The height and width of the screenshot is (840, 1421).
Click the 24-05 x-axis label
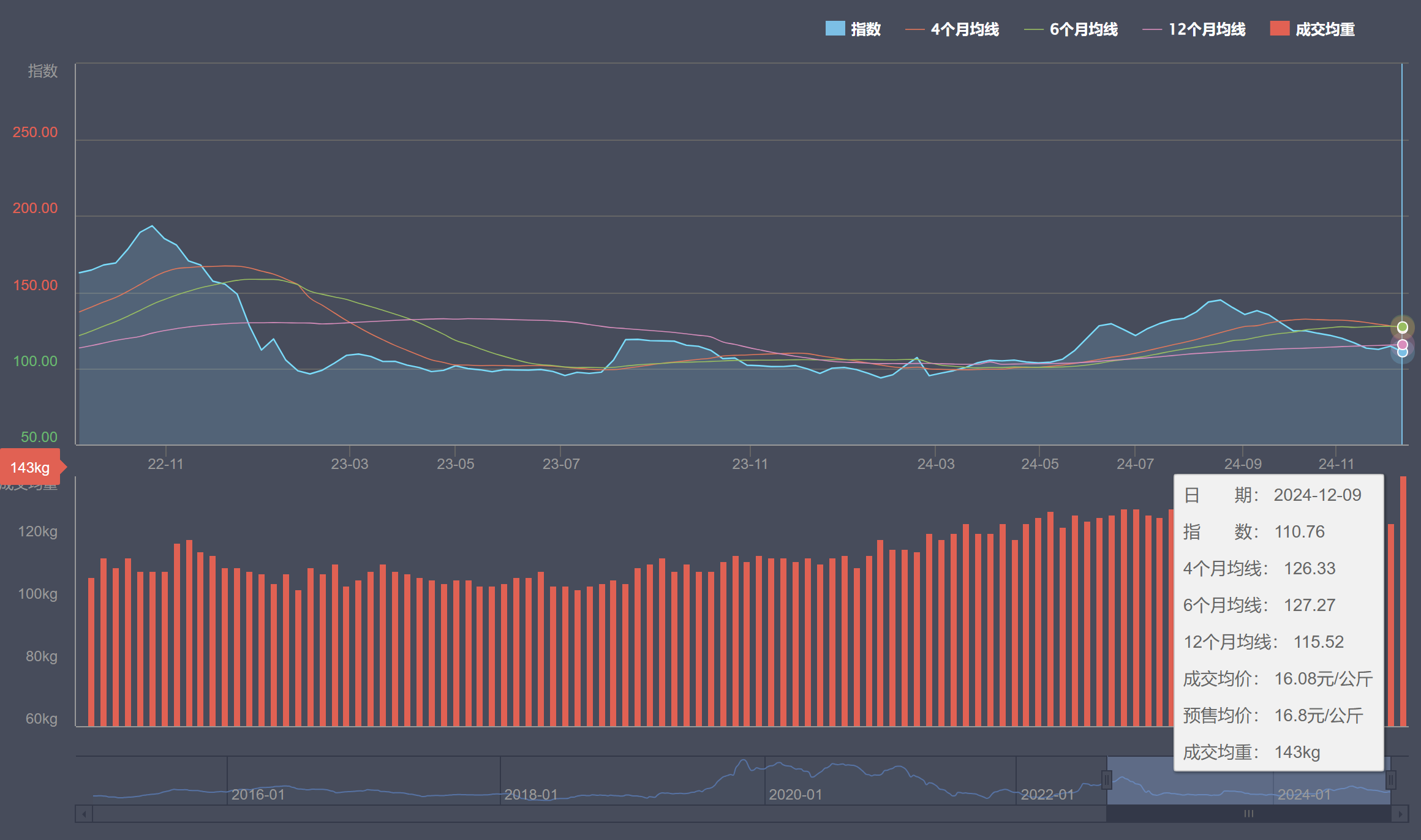(1039, 463)
